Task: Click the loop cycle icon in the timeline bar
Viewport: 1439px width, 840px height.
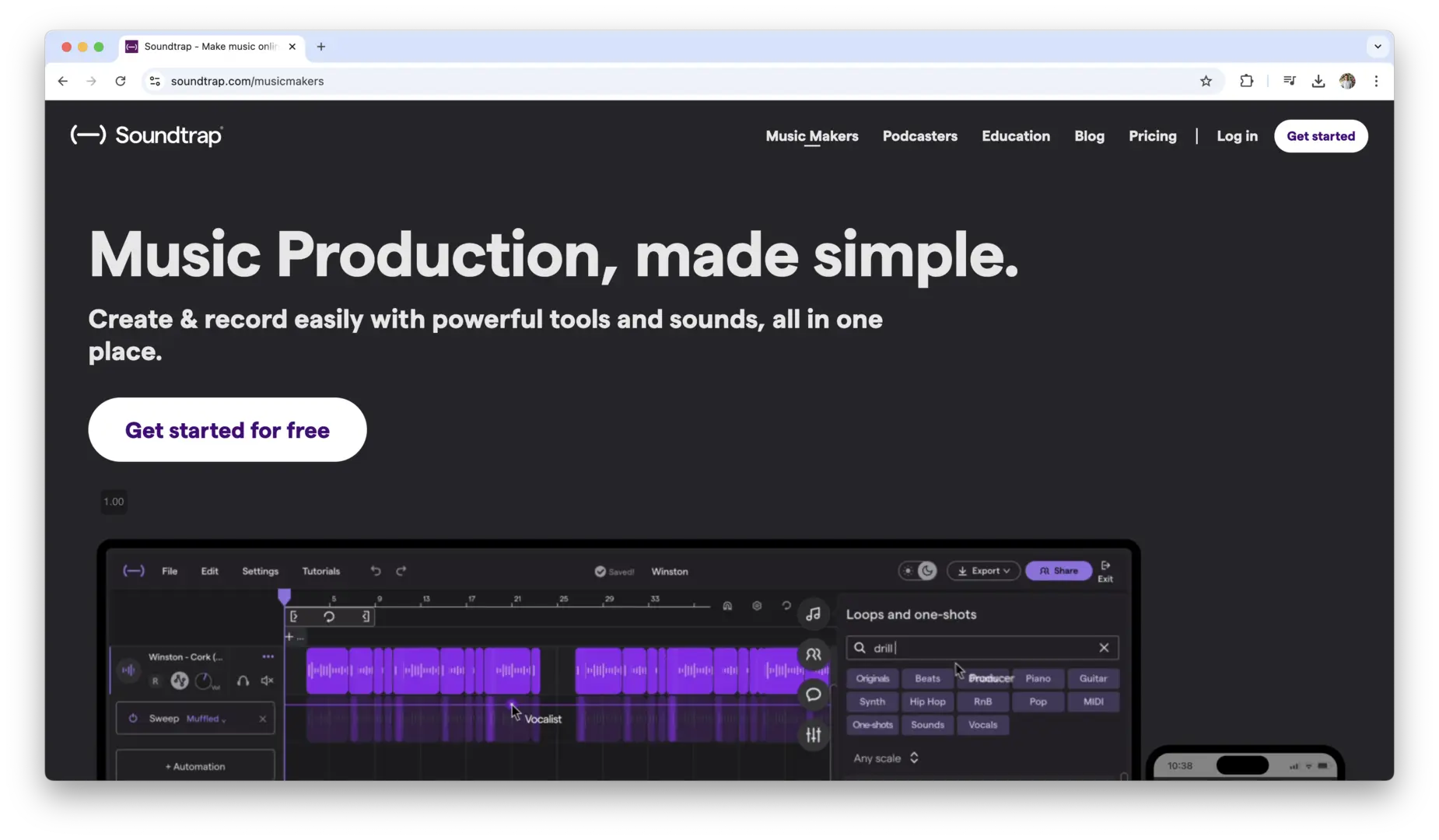Action: click(329, 617)
